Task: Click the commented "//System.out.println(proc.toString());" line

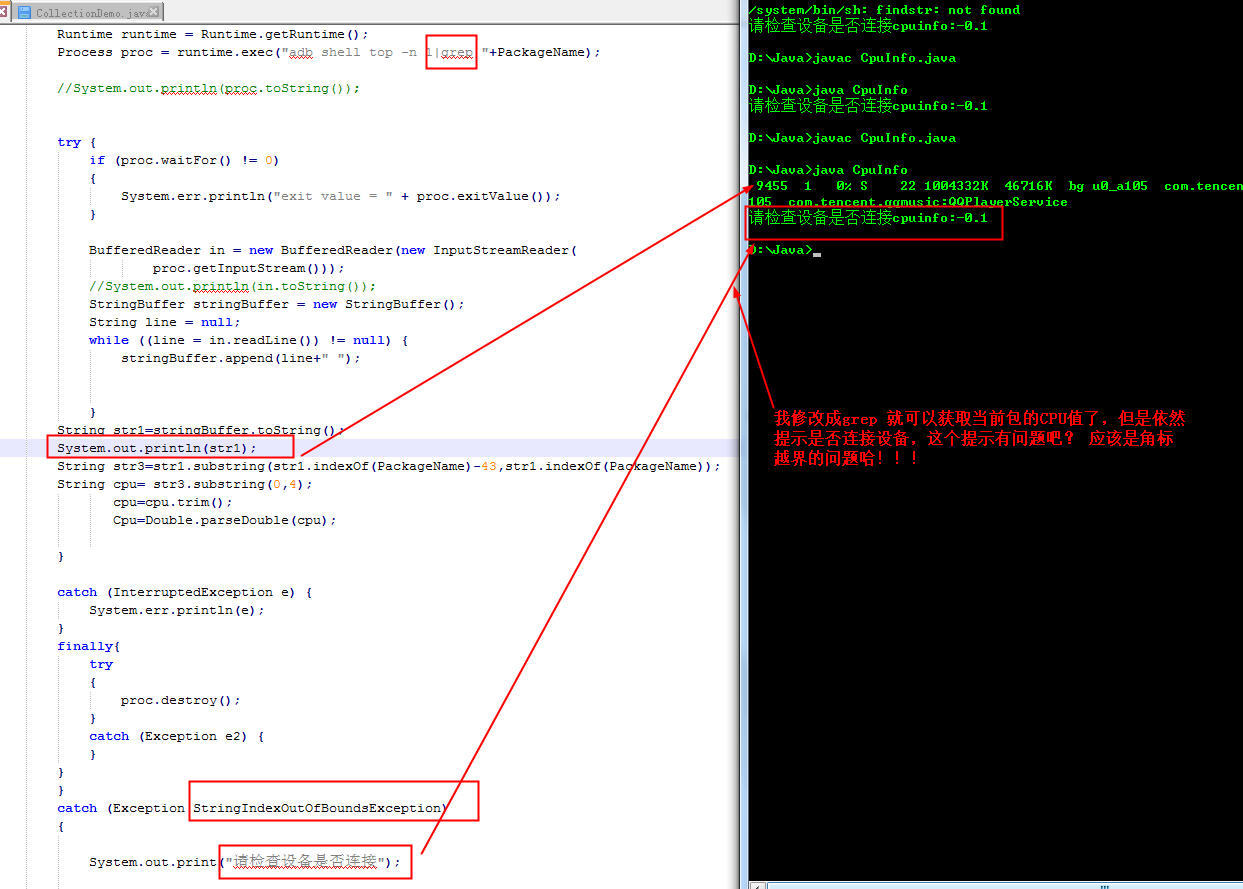Action: point(208,88)
